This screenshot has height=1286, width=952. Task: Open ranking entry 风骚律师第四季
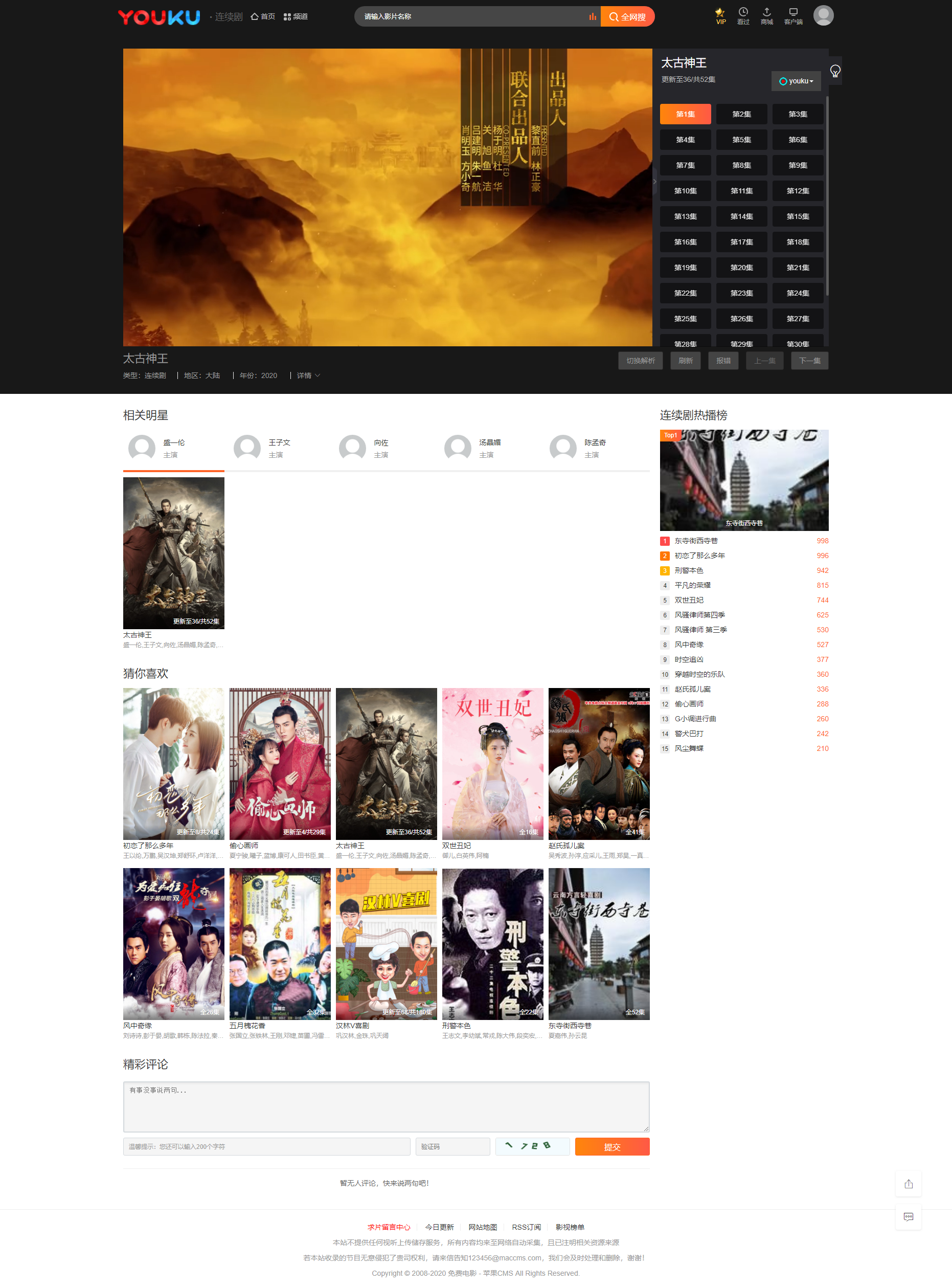tap(699, 615)
